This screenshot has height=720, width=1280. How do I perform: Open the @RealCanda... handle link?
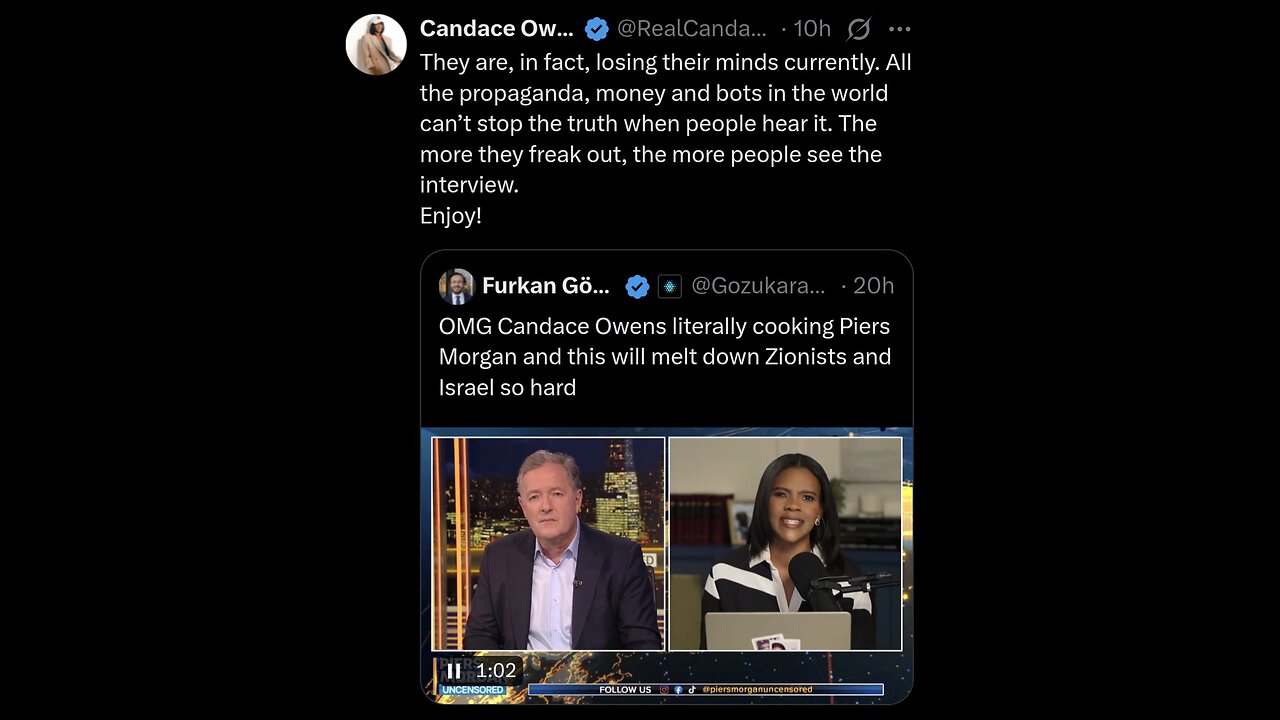coord(691,29)
